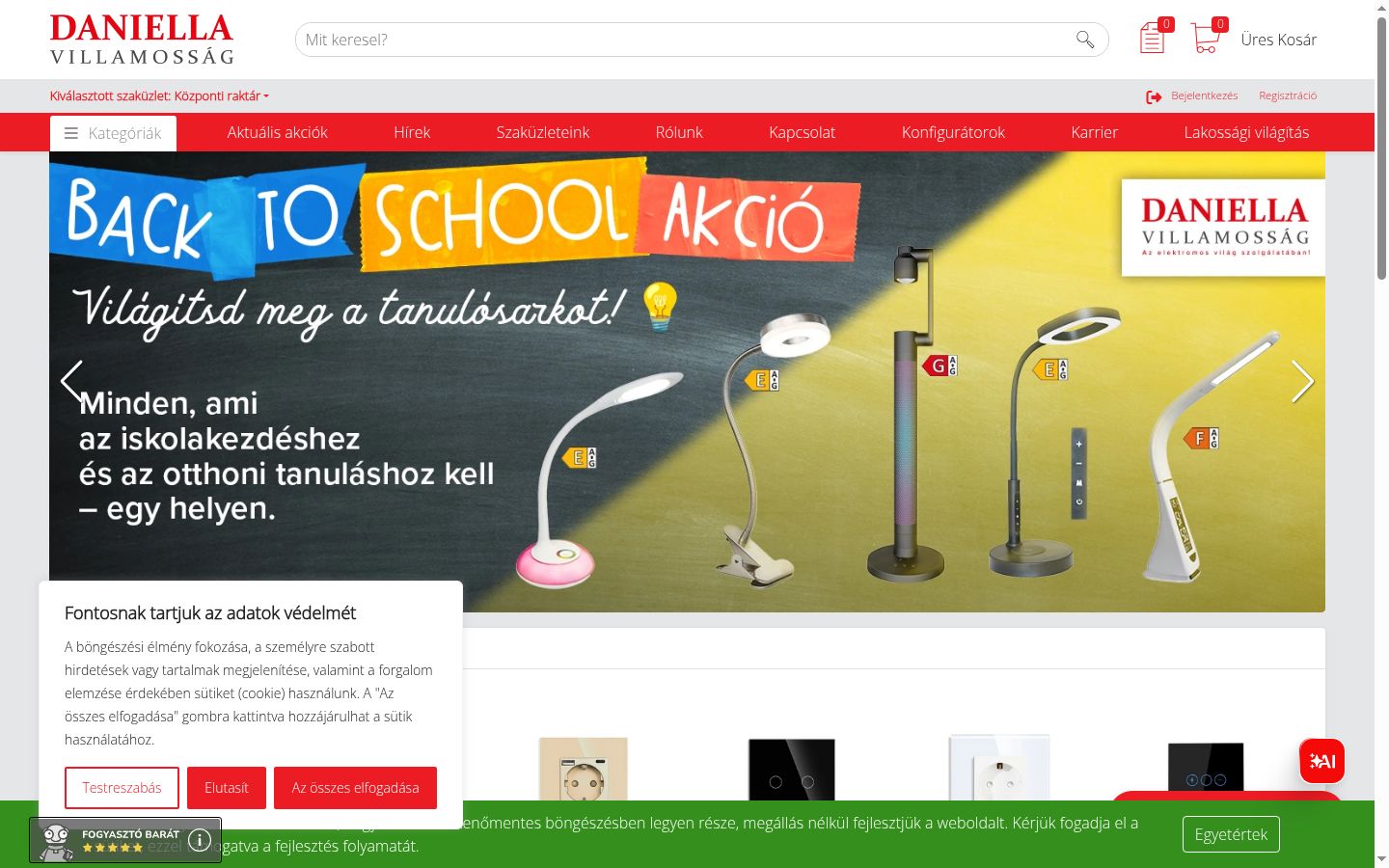This screenshot has height=868, width=1389.
Task: Open the Aktuális akciók menu
Action: point(278,133)
